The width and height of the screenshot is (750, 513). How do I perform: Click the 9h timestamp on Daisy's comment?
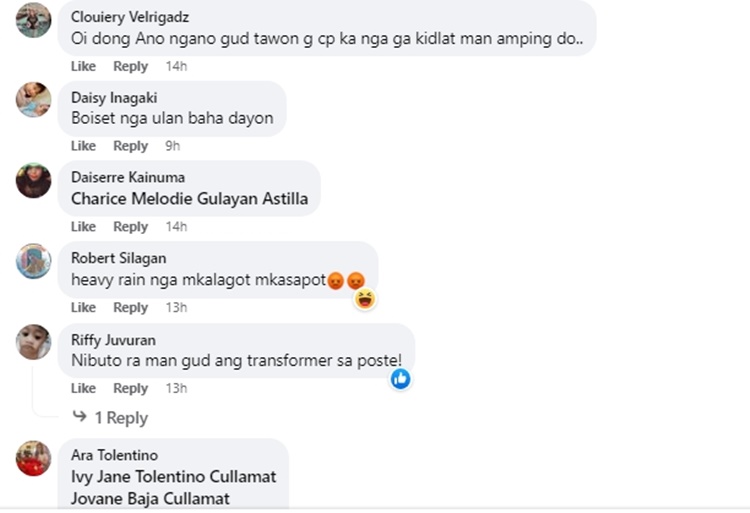click(x=172, y=146)
